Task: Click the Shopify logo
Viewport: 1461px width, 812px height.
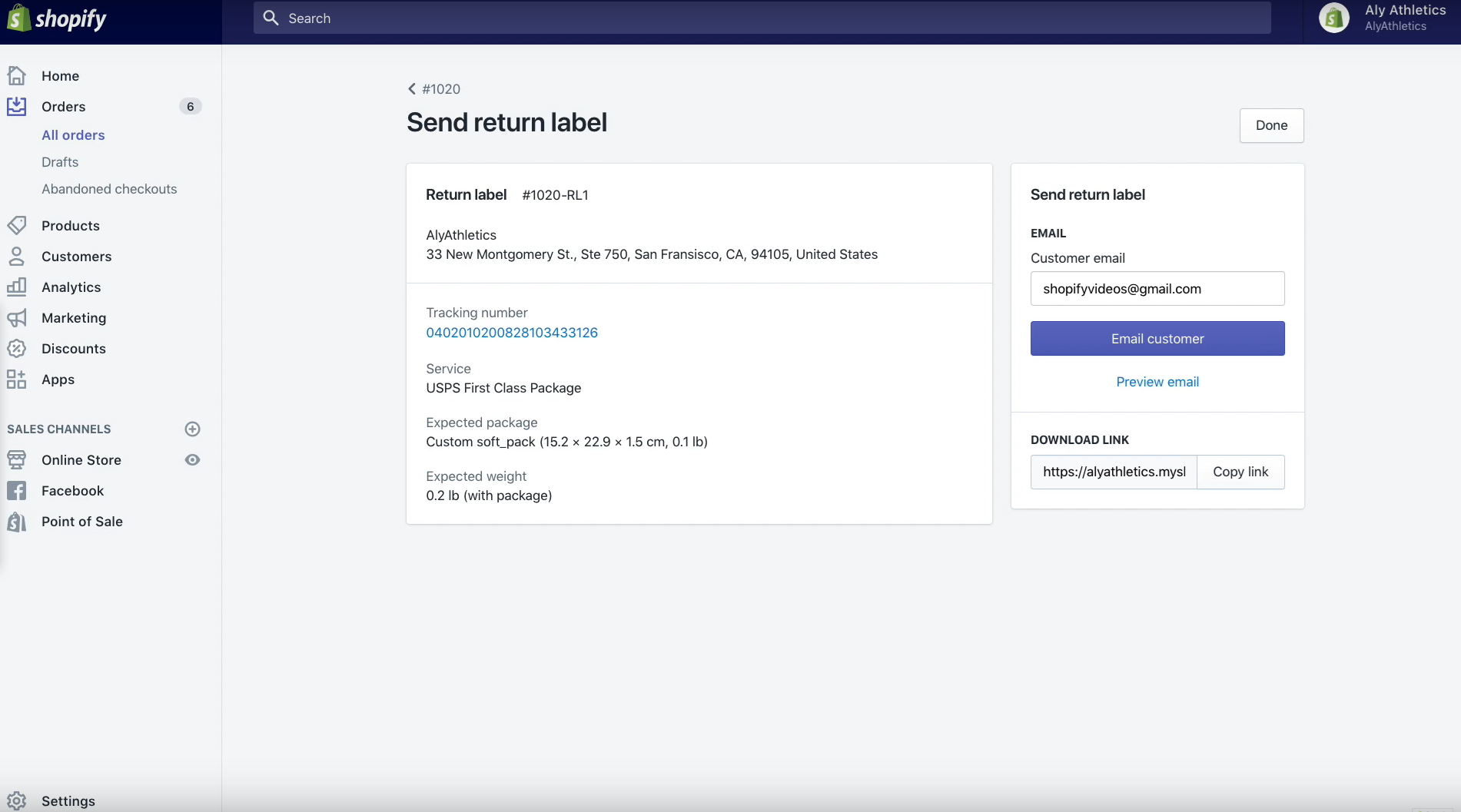Action: pyautogui.click(x=55, y=18)
